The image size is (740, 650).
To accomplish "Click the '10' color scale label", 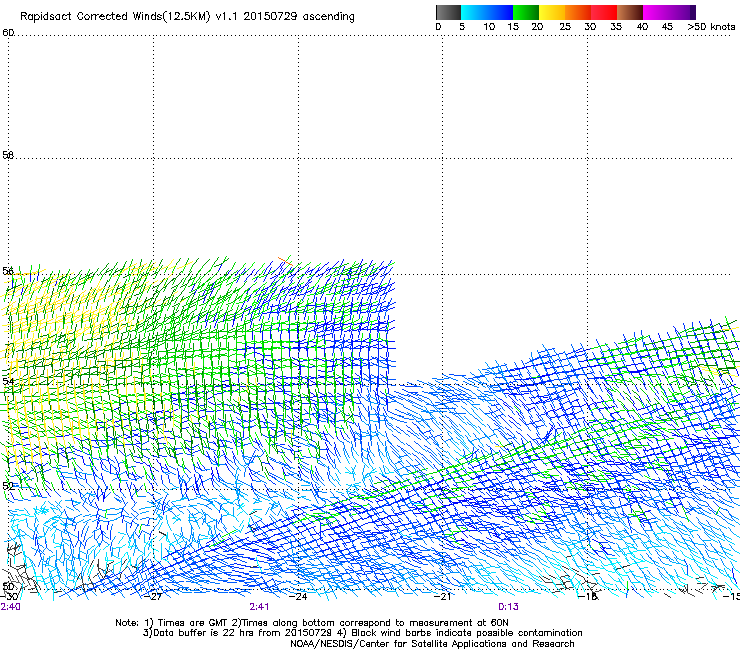I will 489,27.
